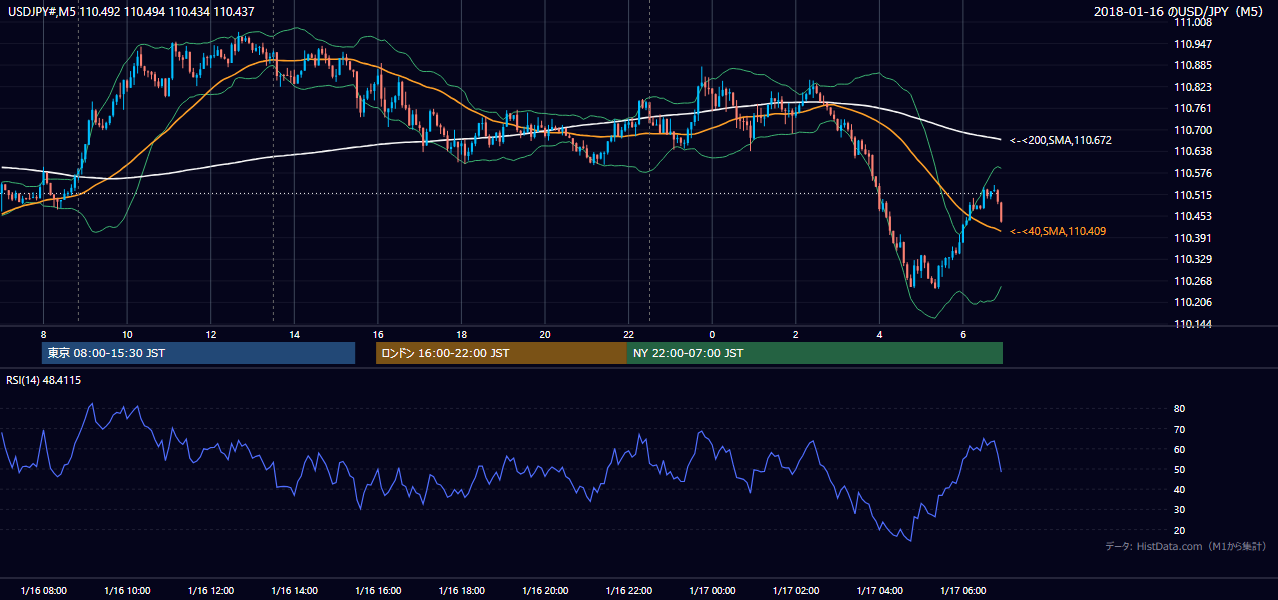Click hour label 22 under the price chart
This screenshot has height=600, width=1278.
coord(629,334)
